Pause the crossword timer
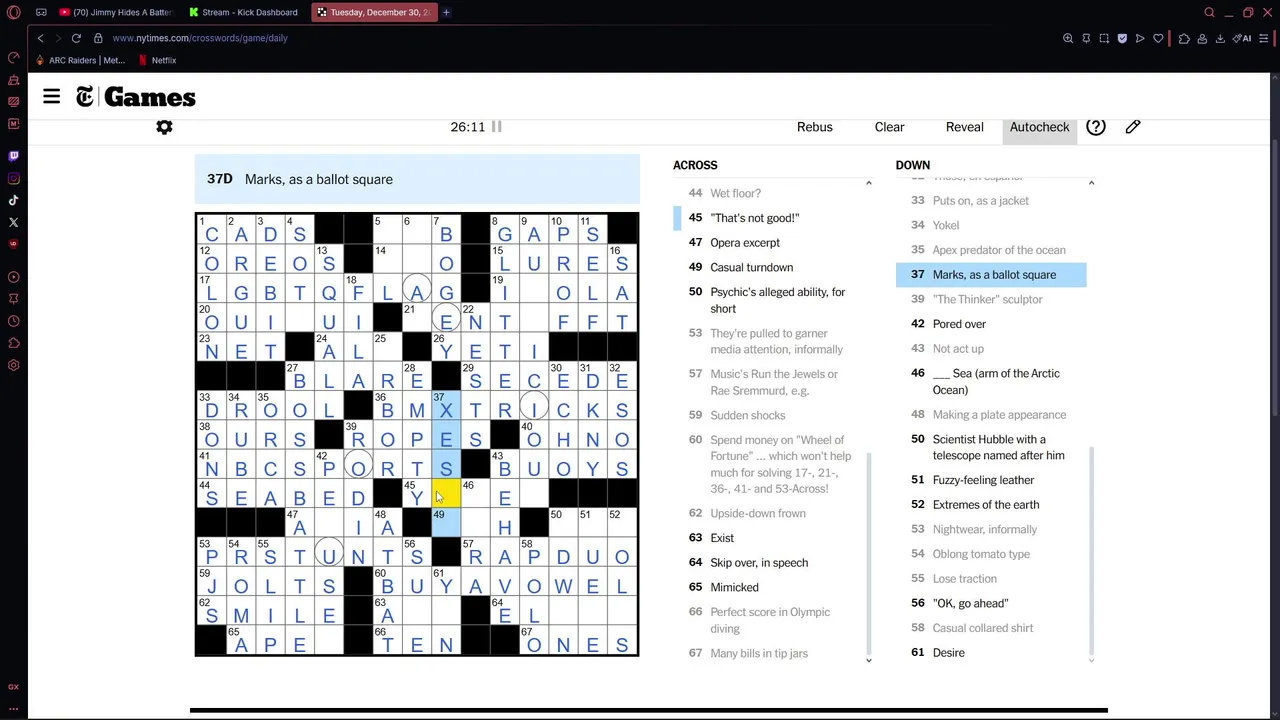1280x720 pixels. pyautogui.click(x=496, y=127)
